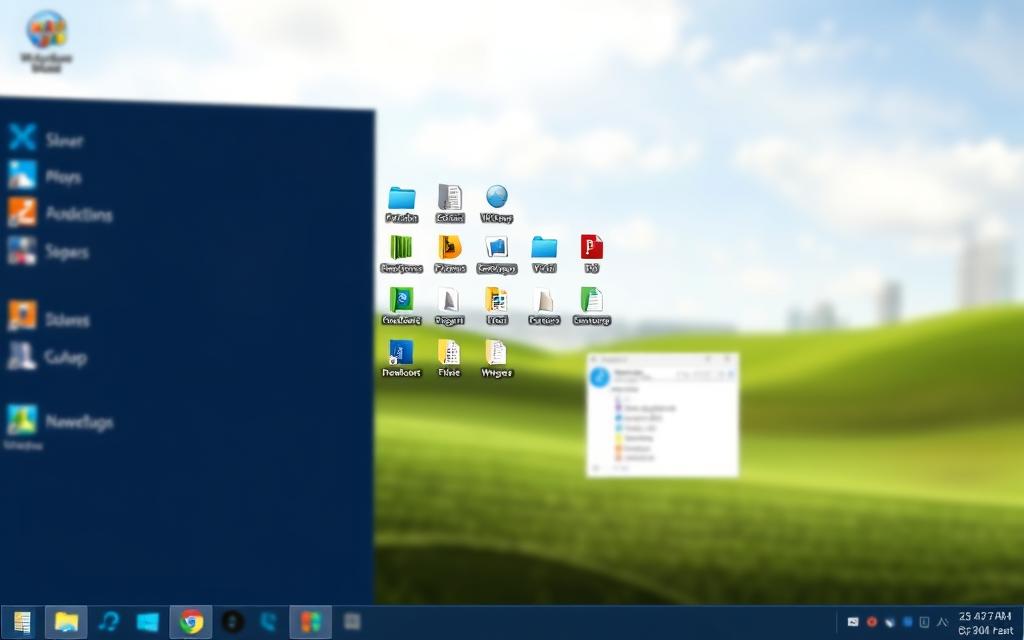Select the green striped desktop icon
This screenshot has height=640, width=1024.
401,247
